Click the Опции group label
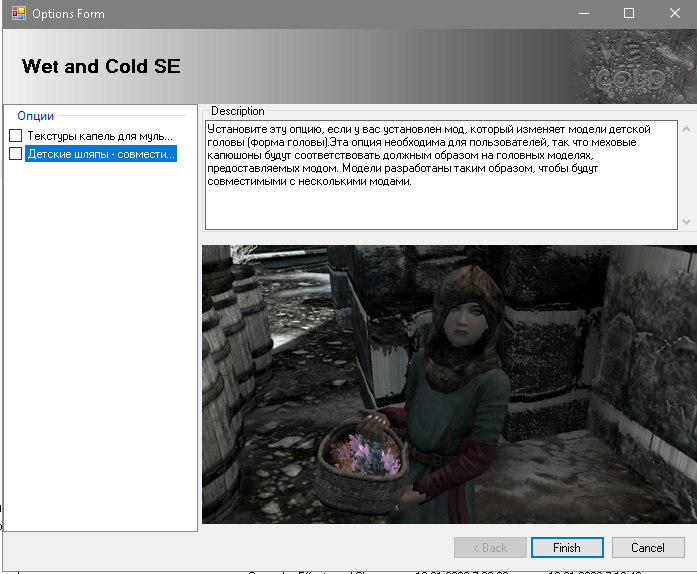The width and height of the screenshot is (697, 574). [x=36, y=116]
